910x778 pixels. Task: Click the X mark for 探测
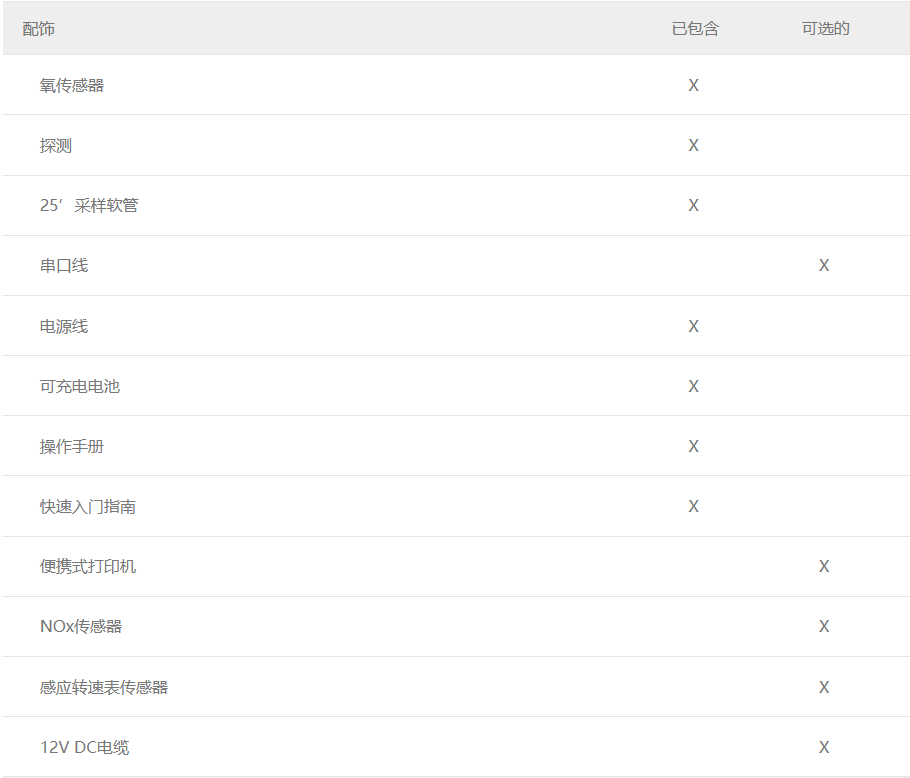(694, 145)
